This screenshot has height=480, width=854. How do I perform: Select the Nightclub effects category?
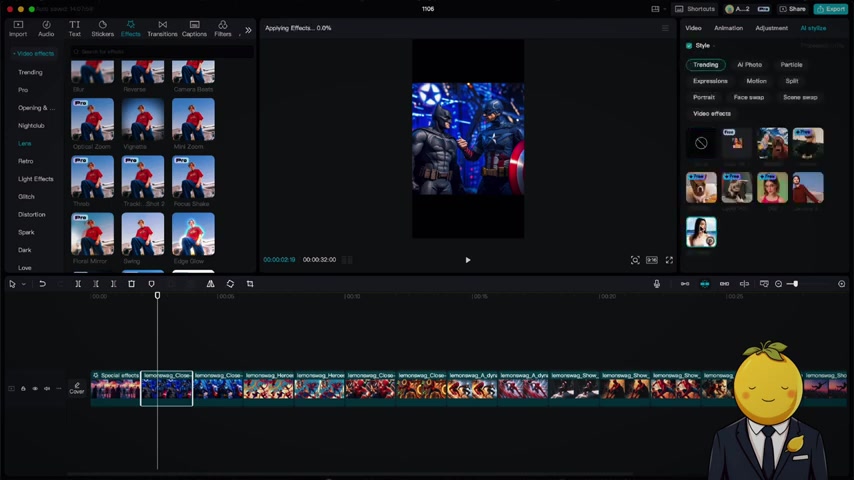[31, 125]
